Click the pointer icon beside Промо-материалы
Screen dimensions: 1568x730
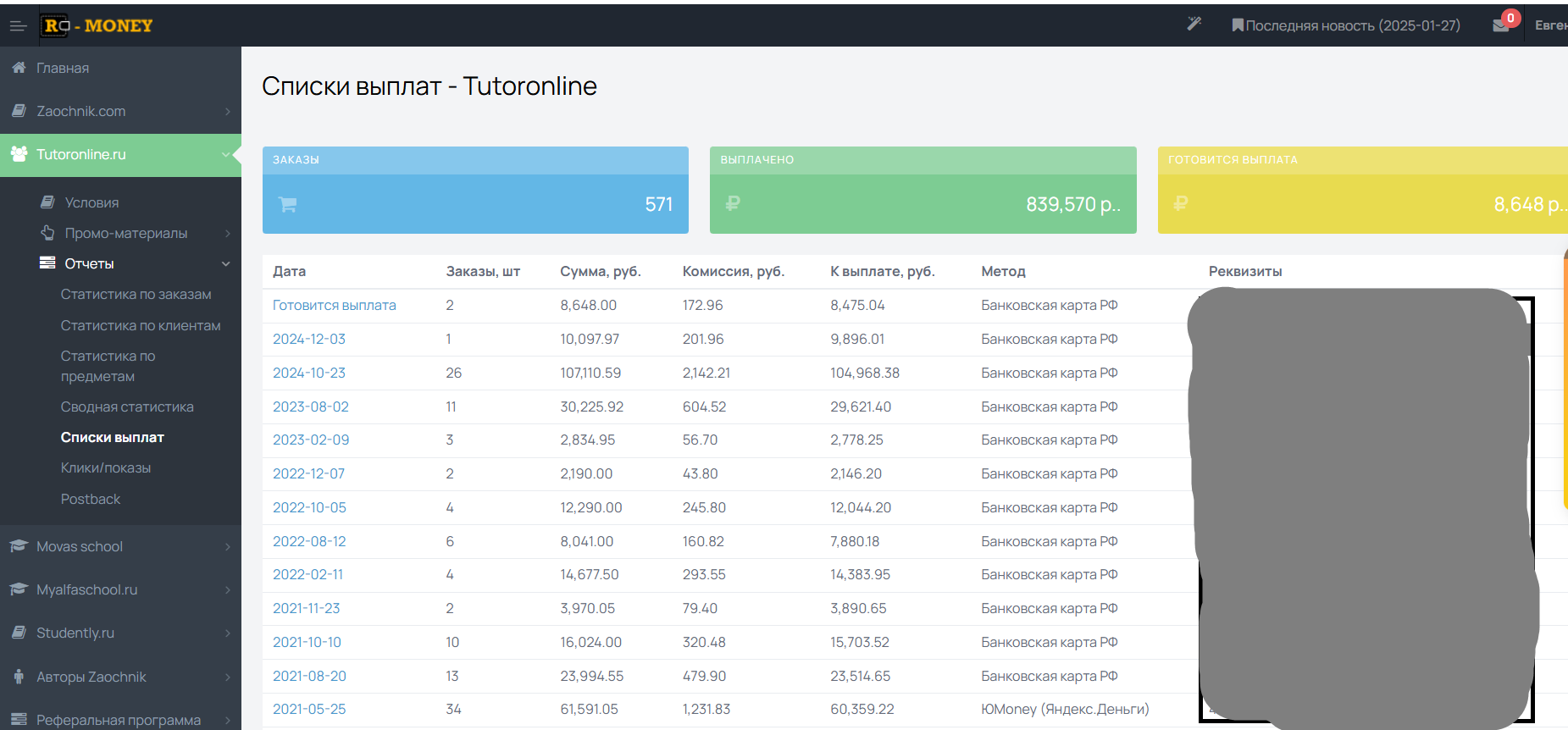[47, 233]
